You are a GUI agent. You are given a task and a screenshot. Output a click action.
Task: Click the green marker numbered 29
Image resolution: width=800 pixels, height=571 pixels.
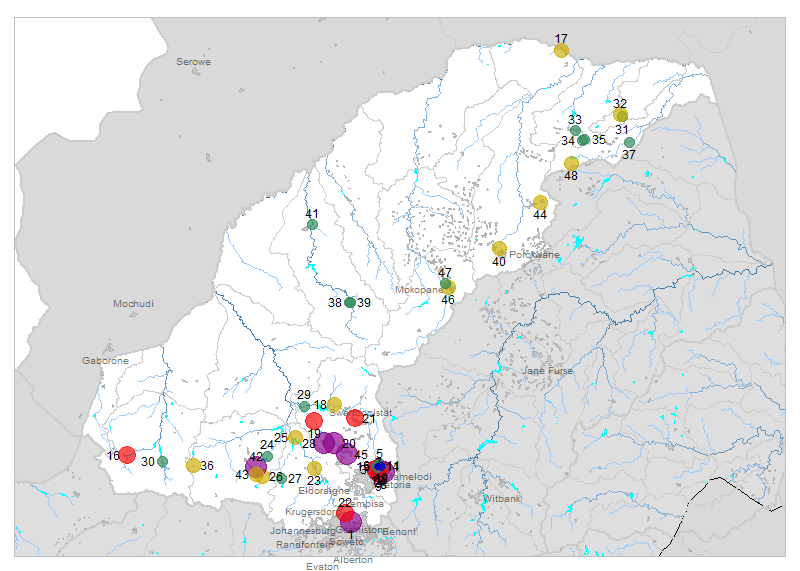pos(304,406)
